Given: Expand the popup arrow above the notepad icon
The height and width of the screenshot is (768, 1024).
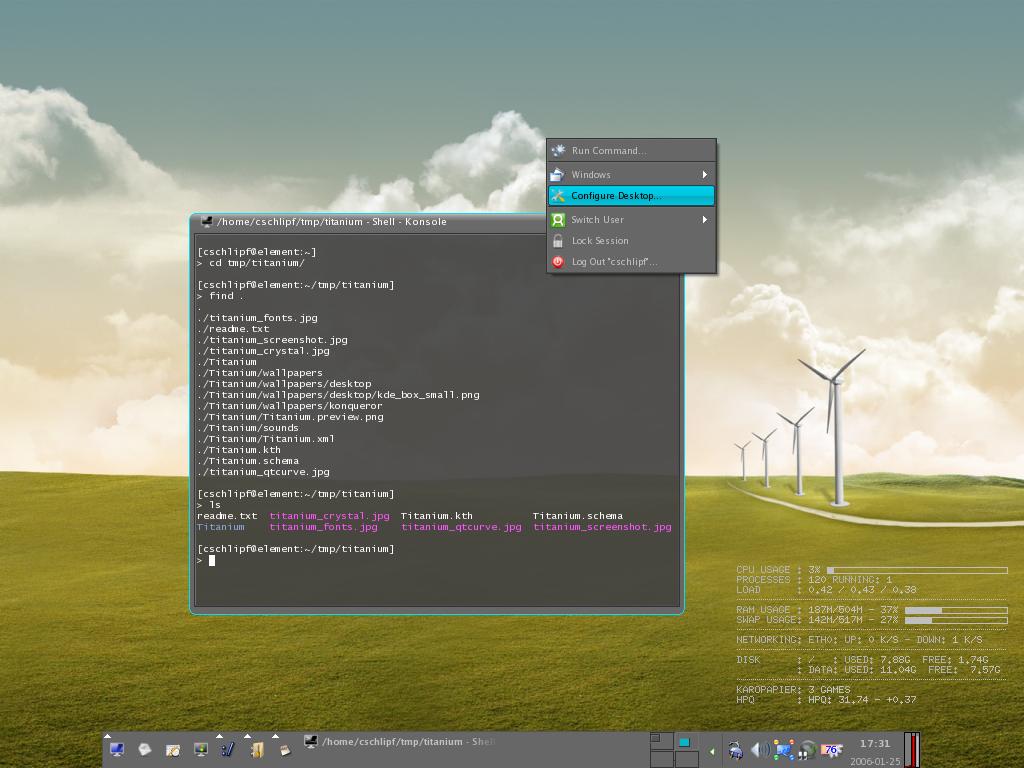Looking at the screenshot, I should tap(275, 736).
